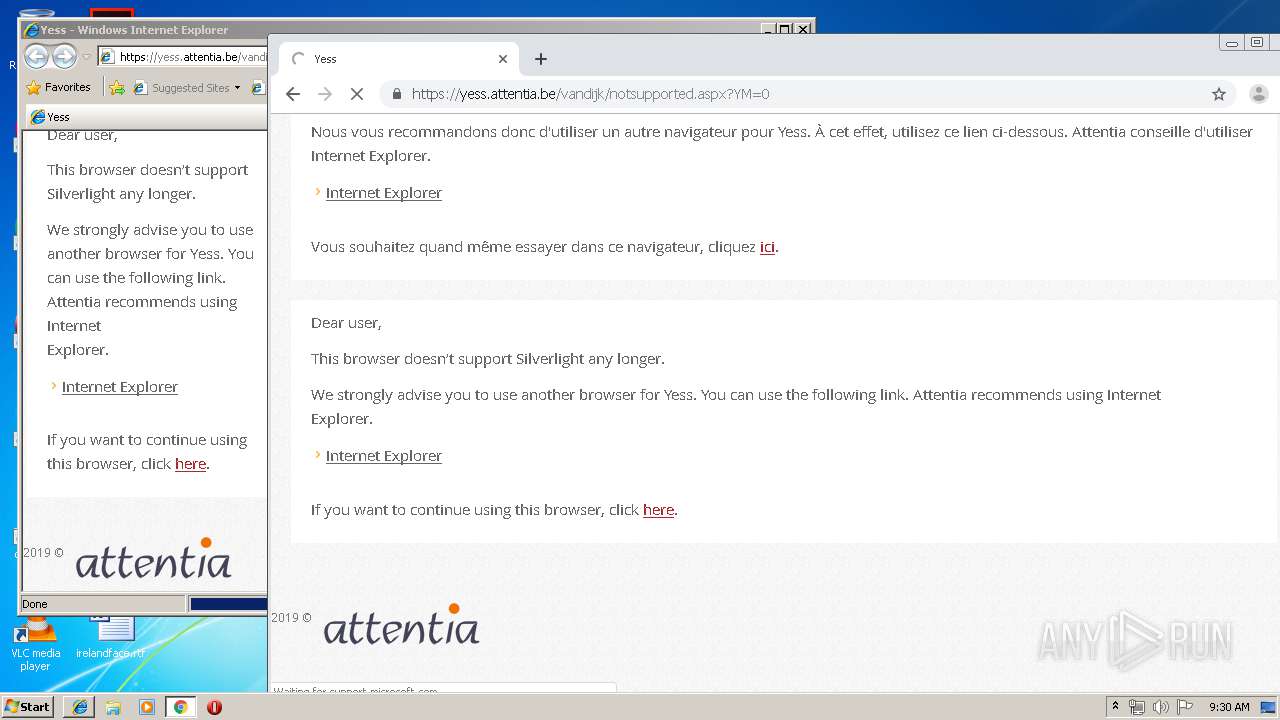The height and width of the screenshot is (720, 1280).
Task: Click the Chrome taskbar icon
Action: (x=180, y=707)
